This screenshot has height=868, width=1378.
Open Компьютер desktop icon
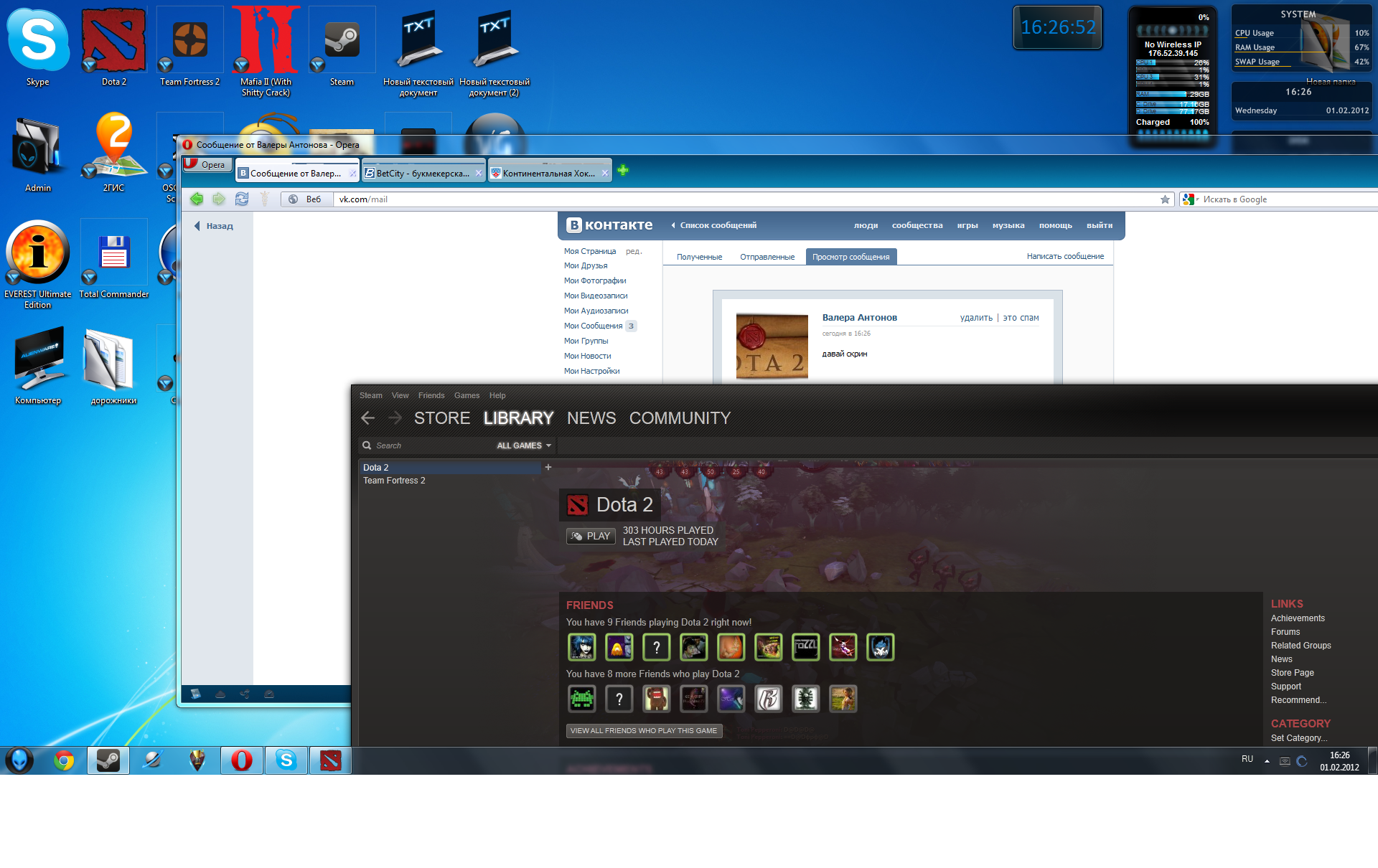point(38,366)
